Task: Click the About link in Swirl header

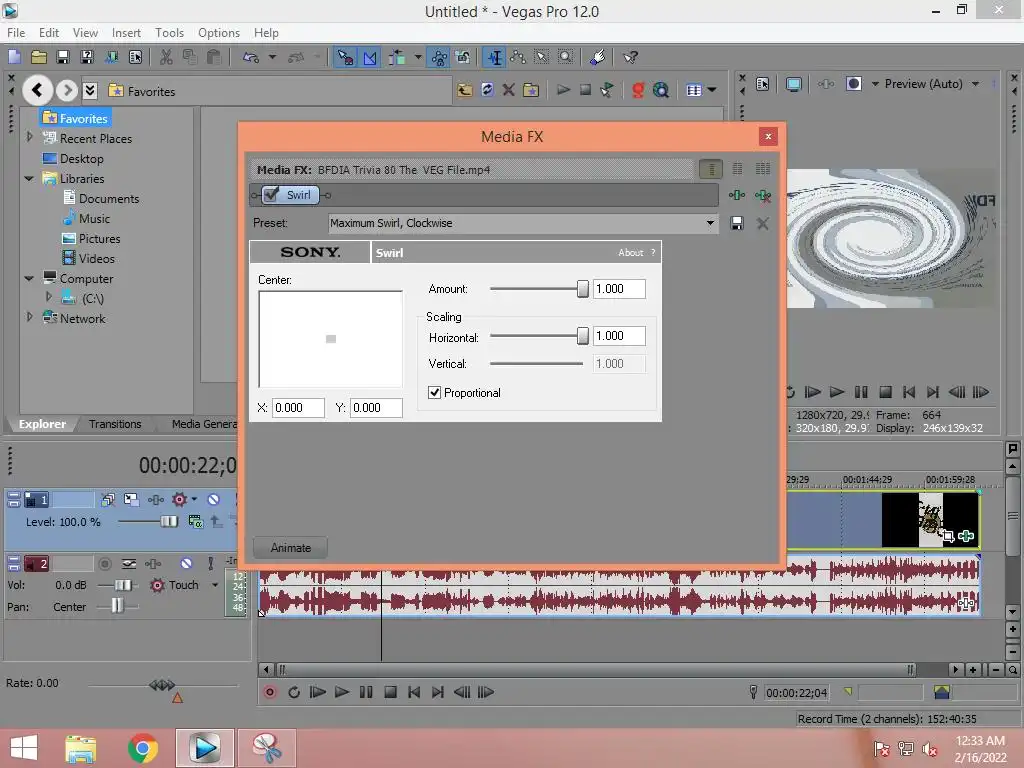Action: (630, 253)
